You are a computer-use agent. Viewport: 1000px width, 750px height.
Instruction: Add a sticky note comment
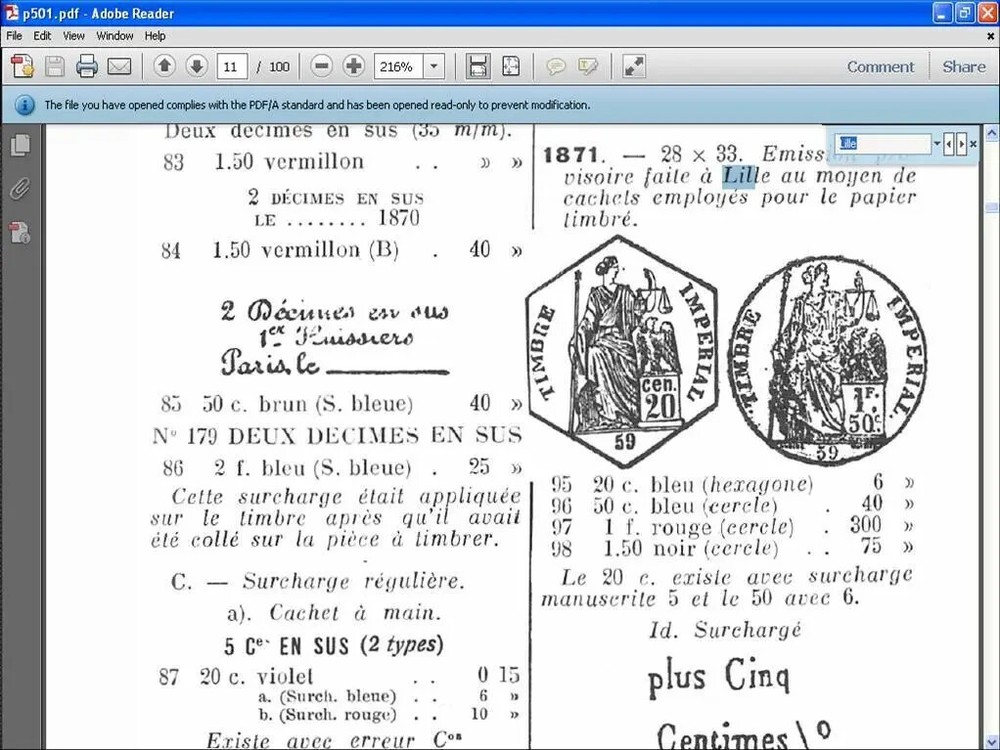click(x=556, y=67)
